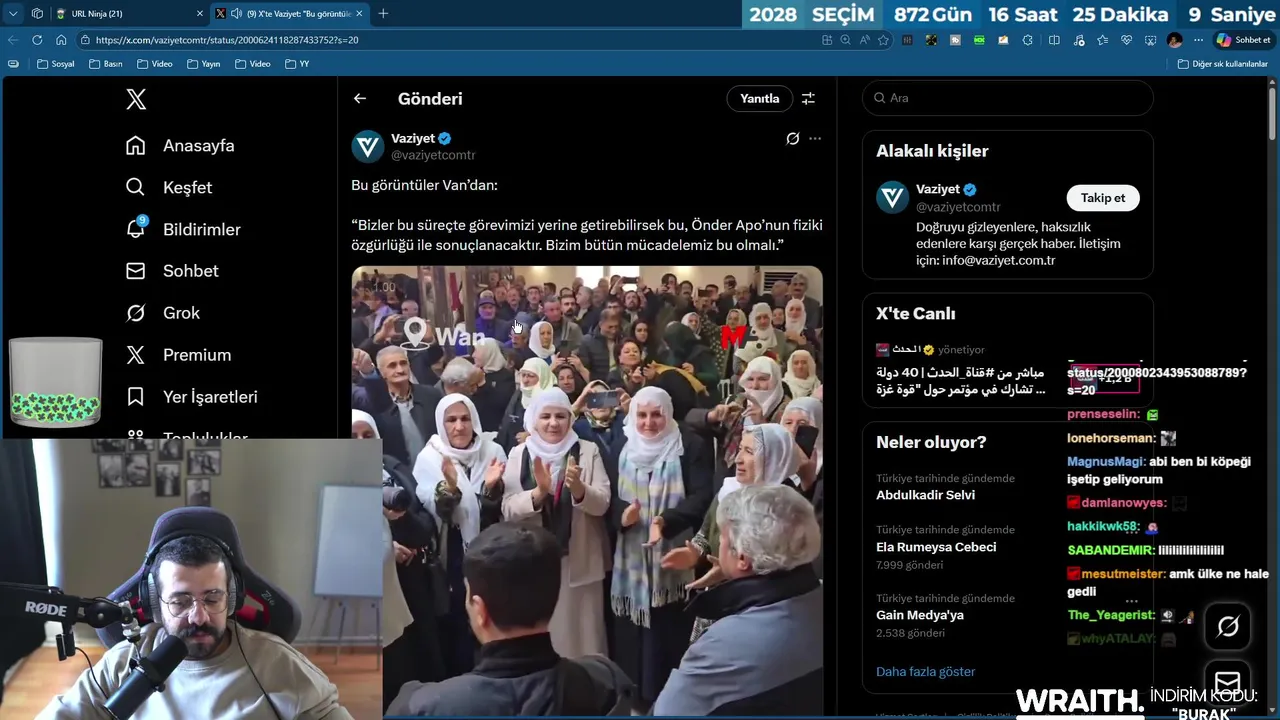This screenshot has height=720, width=1280.
Task: Click the read aloud icon
Action: point(864,40)
